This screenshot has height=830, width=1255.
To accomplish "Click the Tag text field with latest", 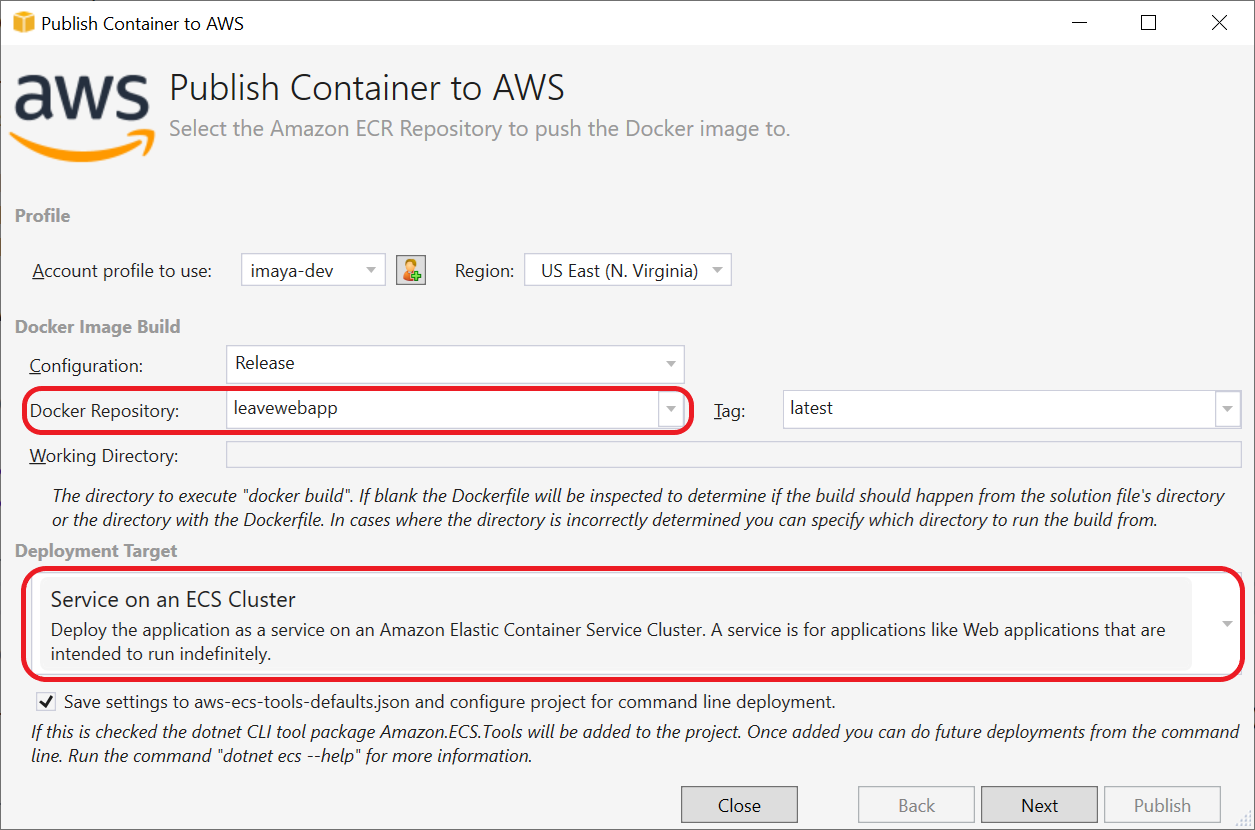I will tap(999, 409).
